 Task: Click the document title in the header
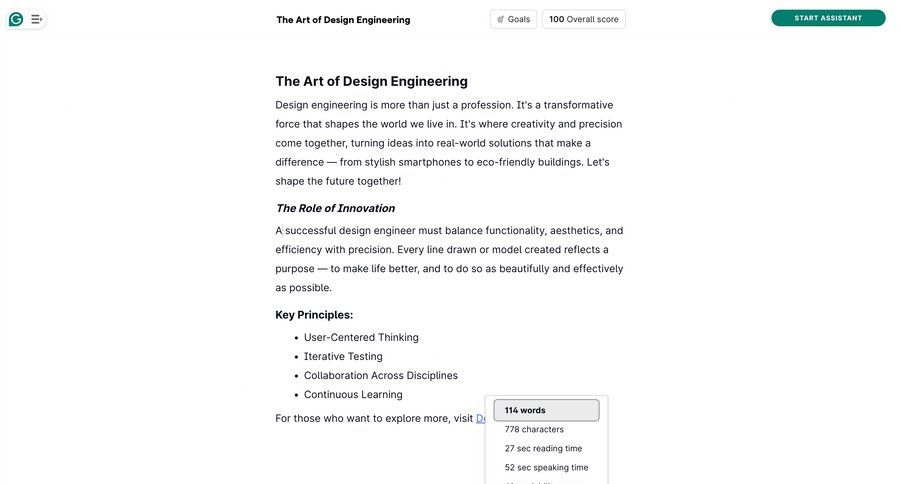(343, 20)
